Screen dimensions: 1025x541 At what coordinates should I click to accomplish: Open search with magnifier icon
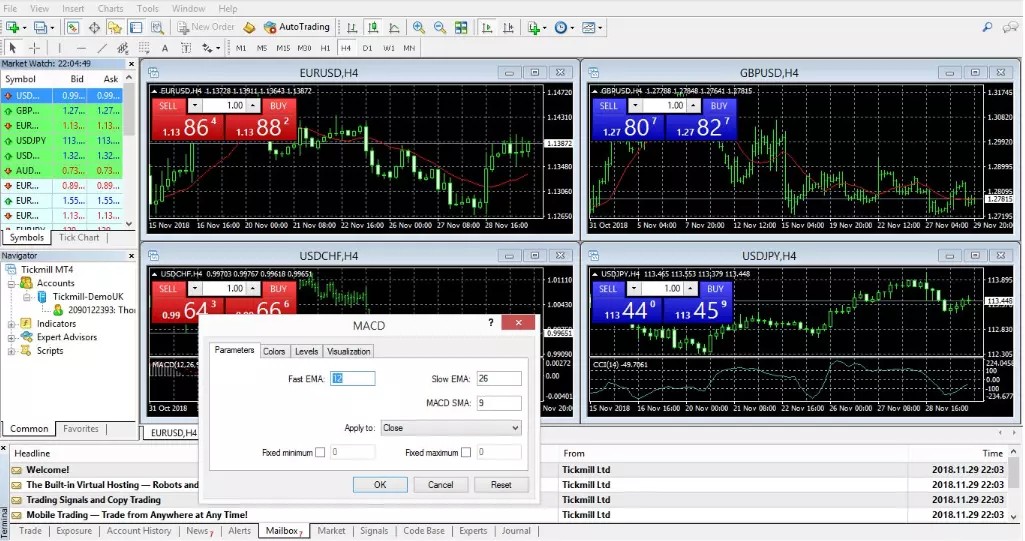987,27
